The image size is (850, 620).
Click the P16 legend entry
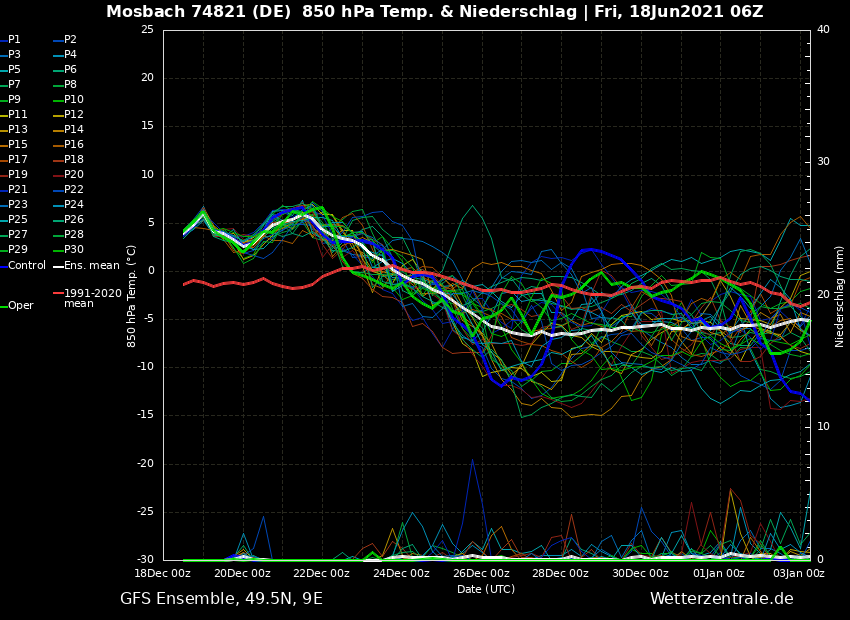pos(74,145)
